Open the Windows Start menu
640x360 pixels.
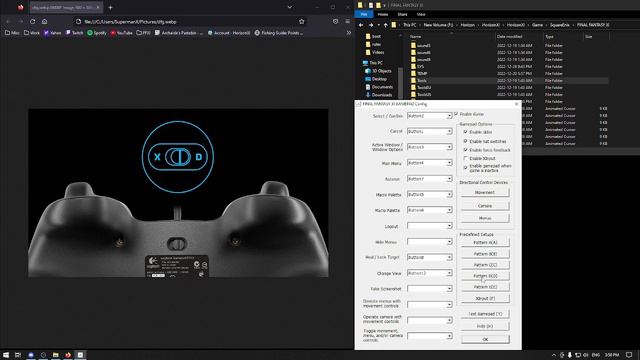coord(6,355)
